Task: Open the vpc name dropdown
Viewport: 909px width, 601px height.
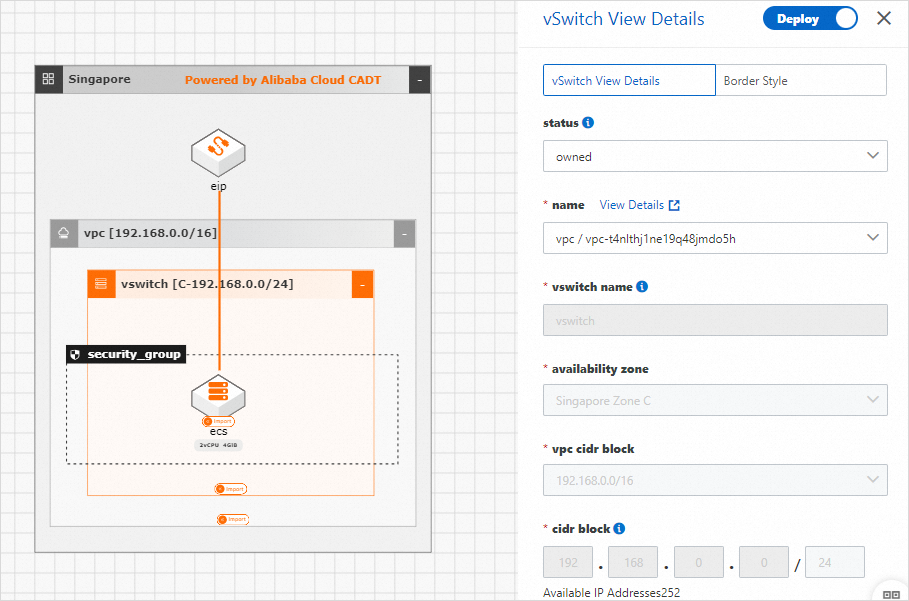Action: [x=715, y=238]
